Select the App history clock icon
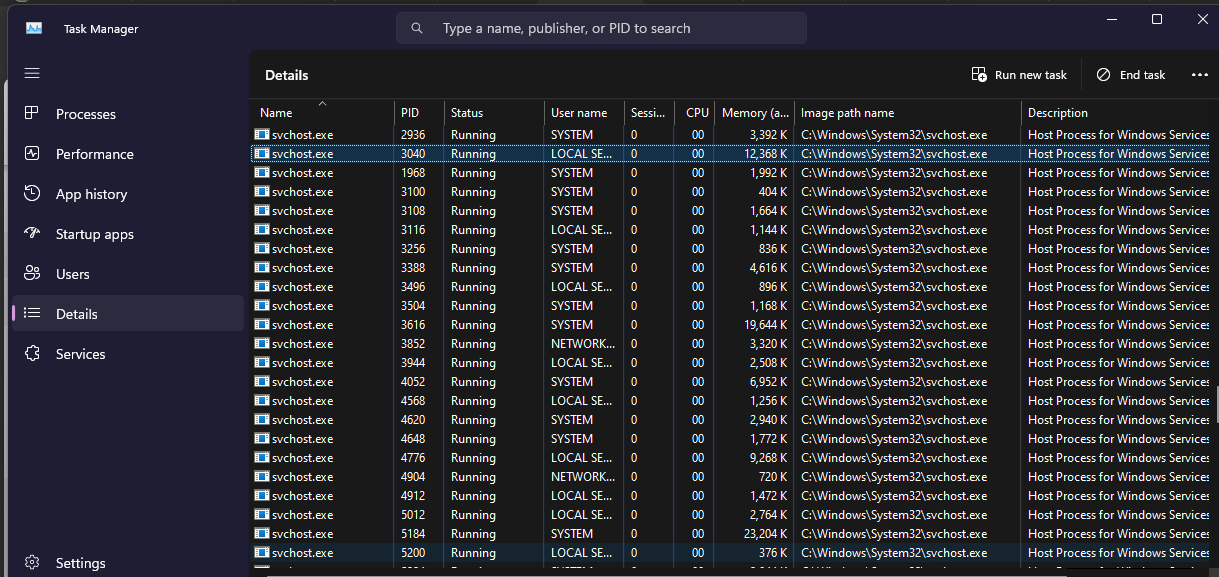 (x=32, y=194)
